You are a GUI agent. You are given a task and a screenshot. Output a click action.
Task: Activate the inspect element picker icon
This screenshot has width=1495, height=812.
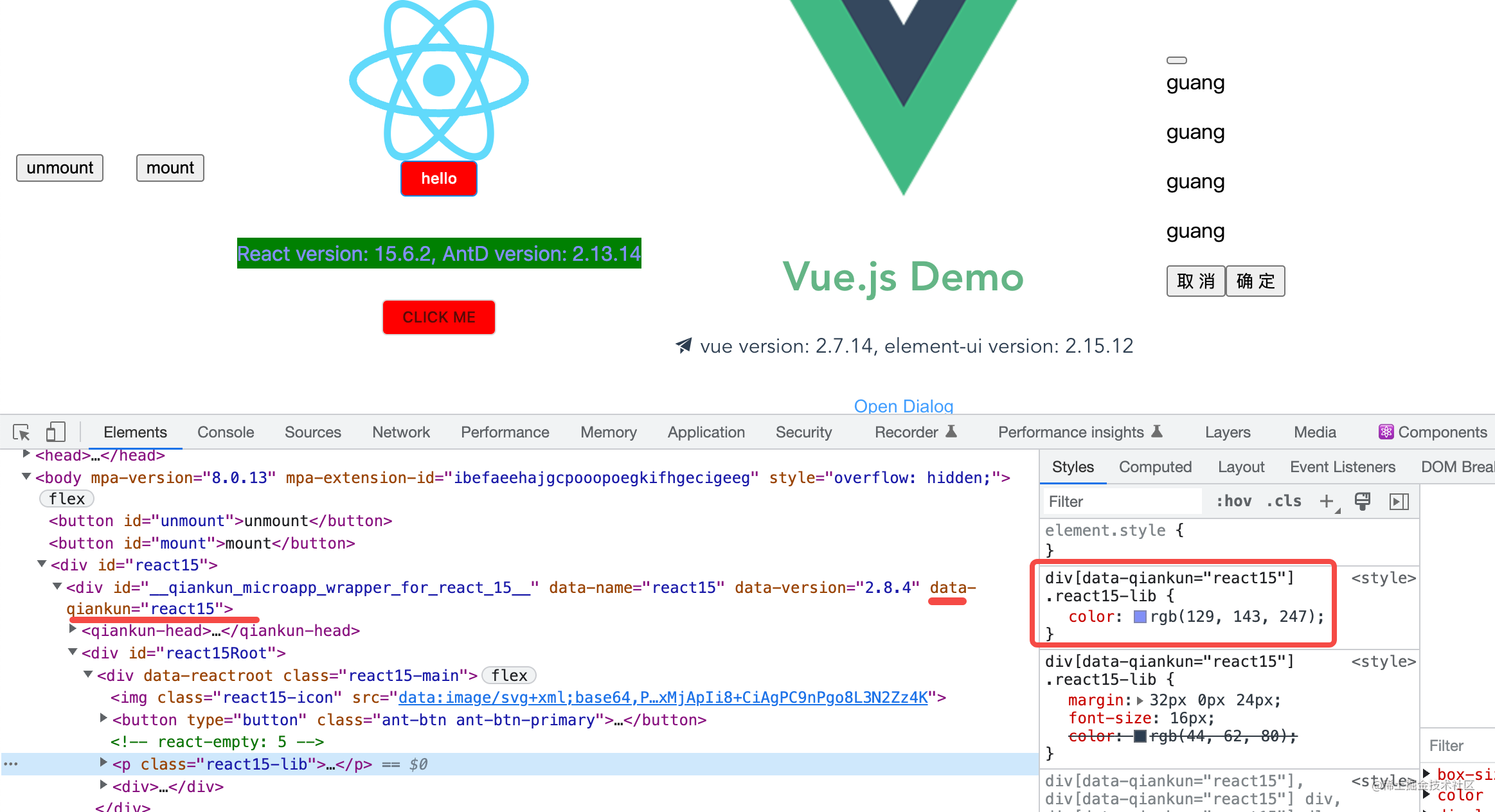(x=21, y=432)
